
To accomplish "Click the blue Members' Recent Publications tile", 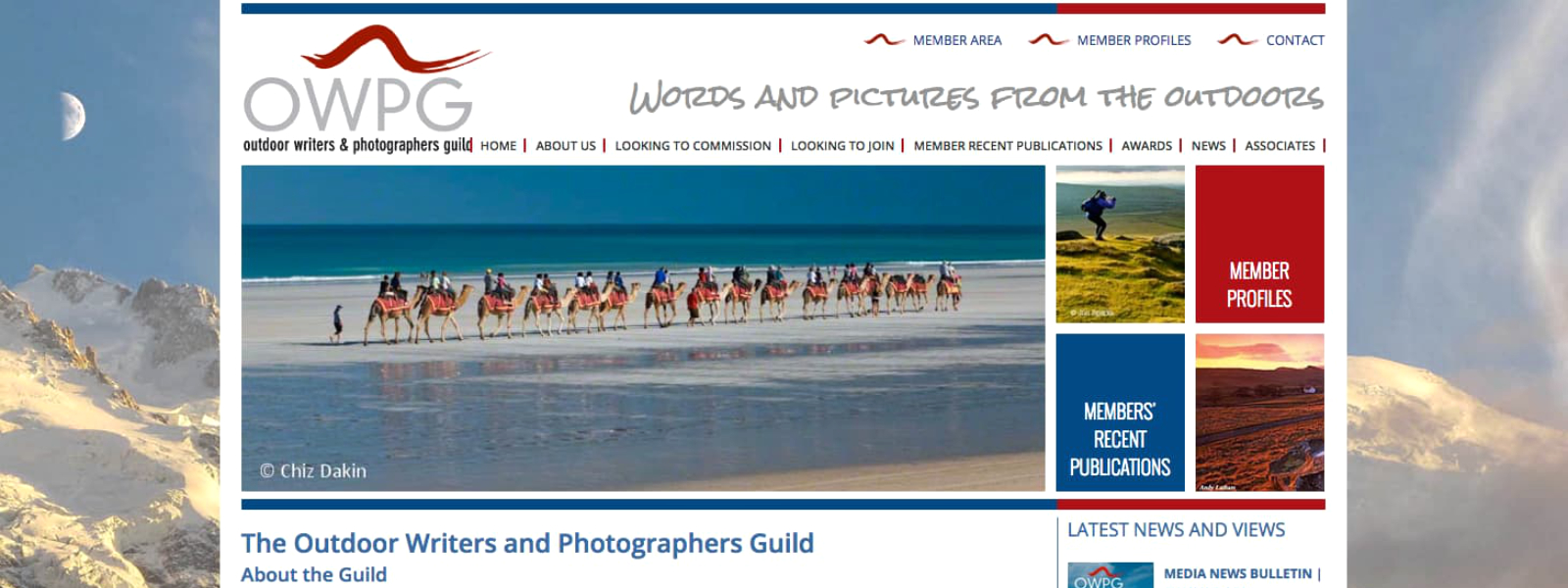I will coord(1120,413).
